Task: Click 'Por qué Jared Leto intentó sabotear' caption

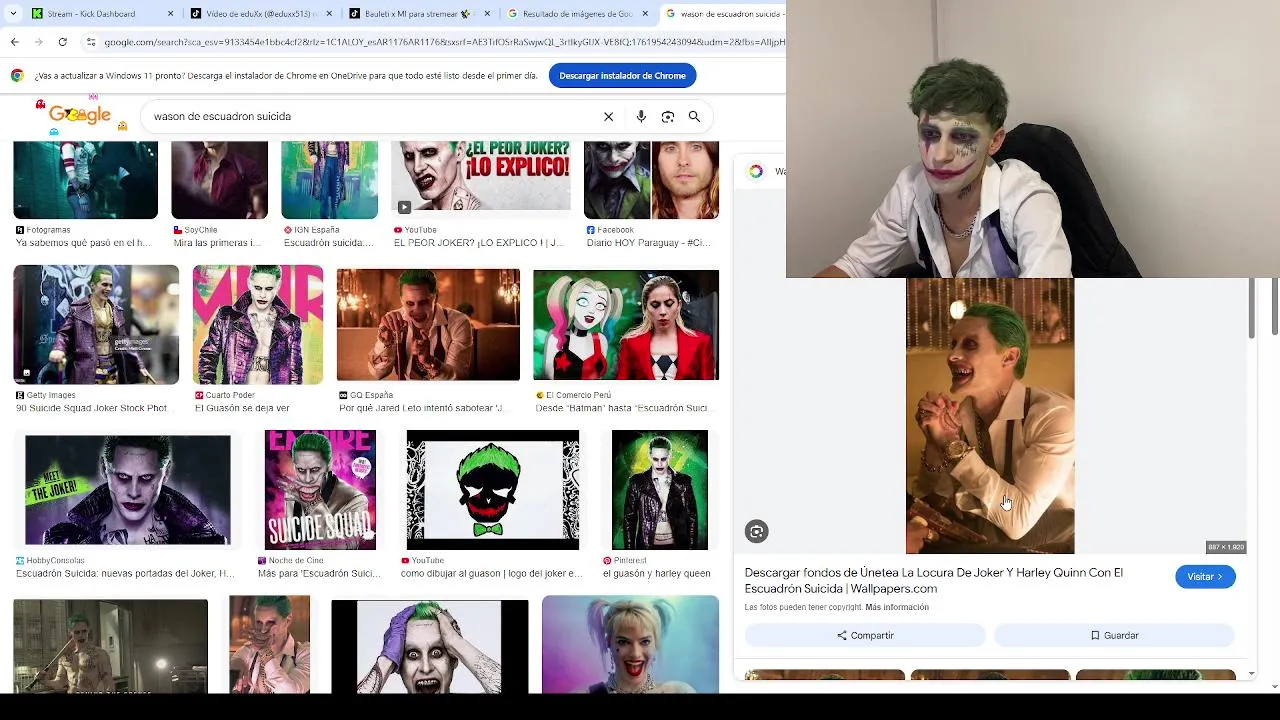Action: pos(426,408)
